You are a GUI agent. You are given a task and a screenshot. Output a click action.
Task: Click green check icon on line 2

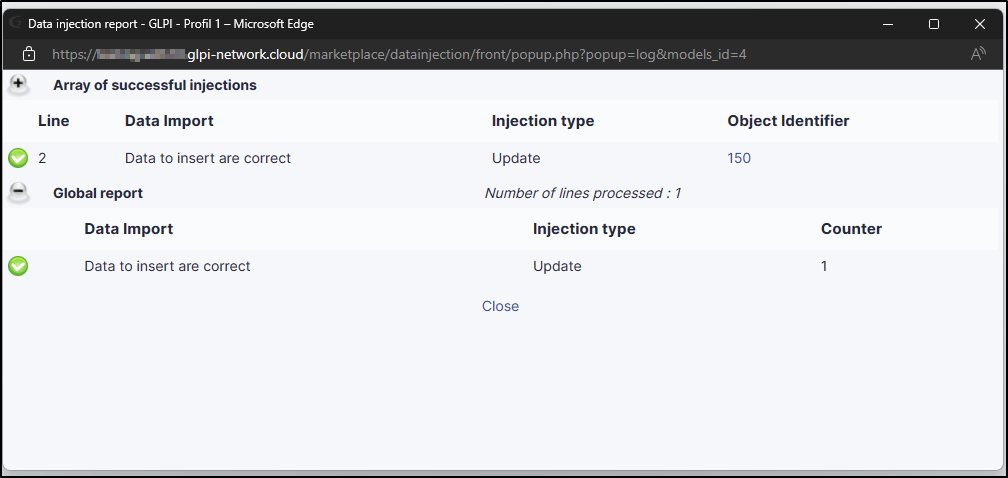tap(18, 158)
